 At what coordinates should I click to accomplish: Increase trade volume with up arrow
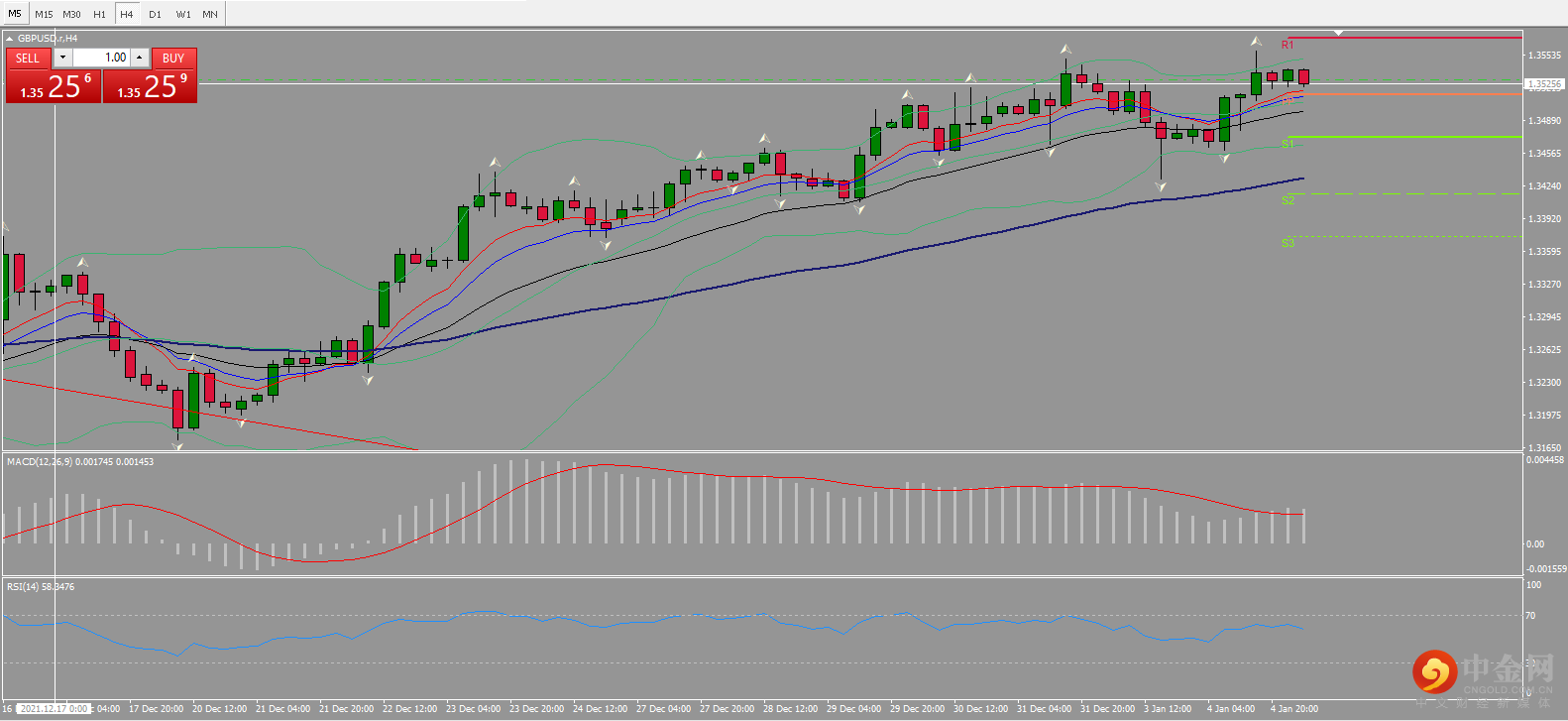click(x=140, y=58)
